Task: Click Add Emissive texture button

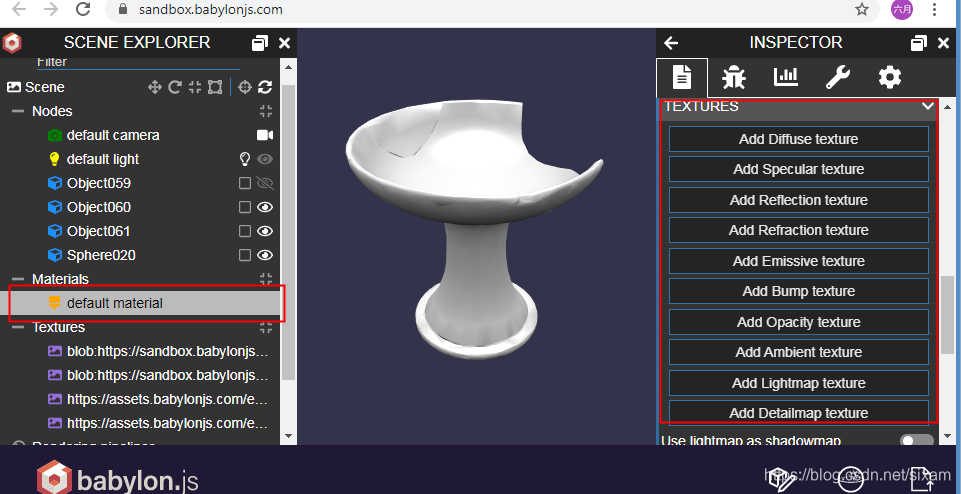Action: (x=799, y=261)
